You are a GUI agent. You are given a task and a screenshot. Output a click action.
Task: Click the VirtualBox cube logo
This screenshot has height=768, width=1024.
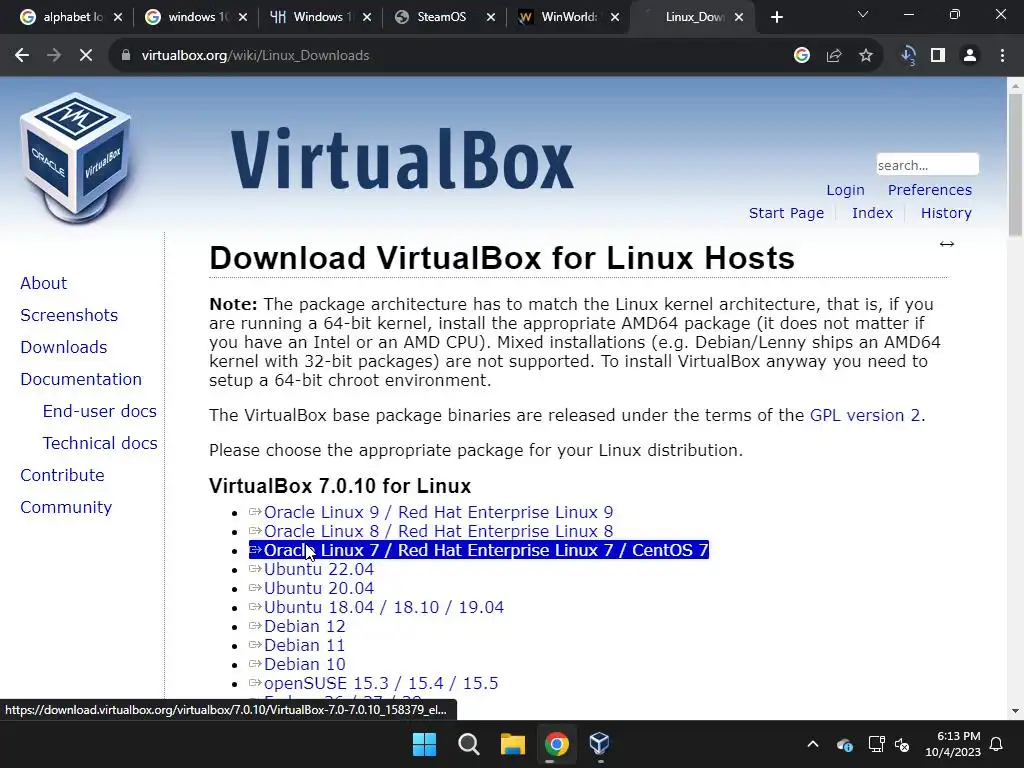coord(76,157)
